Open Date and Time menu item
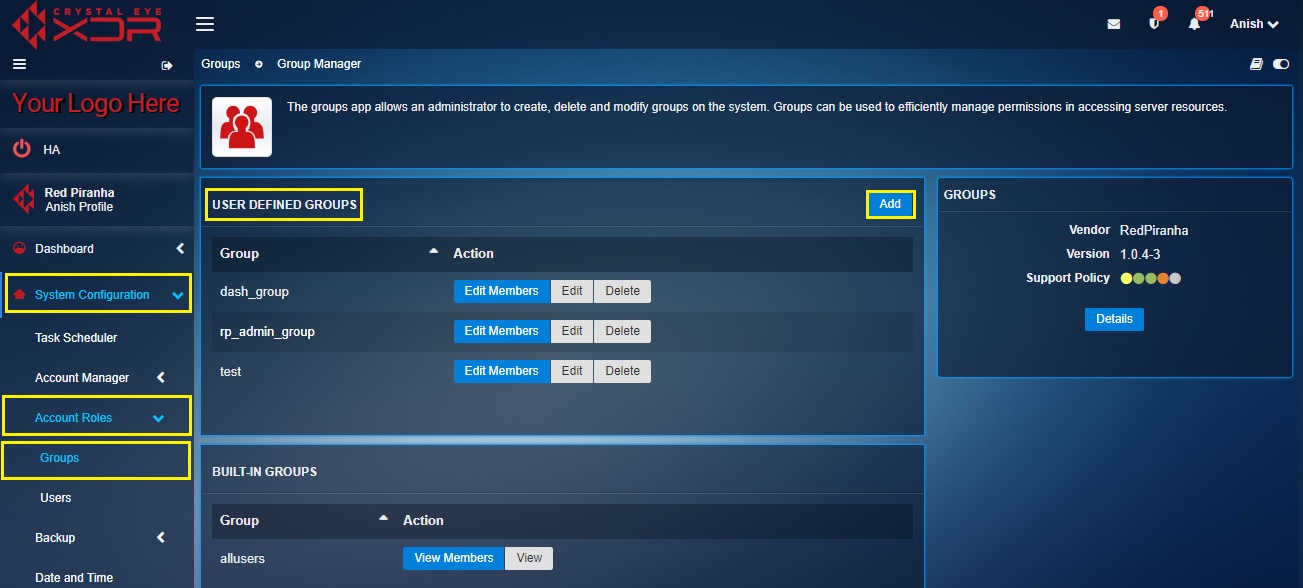The width and height of the screenshot is (1303, 588). point(74,578)
